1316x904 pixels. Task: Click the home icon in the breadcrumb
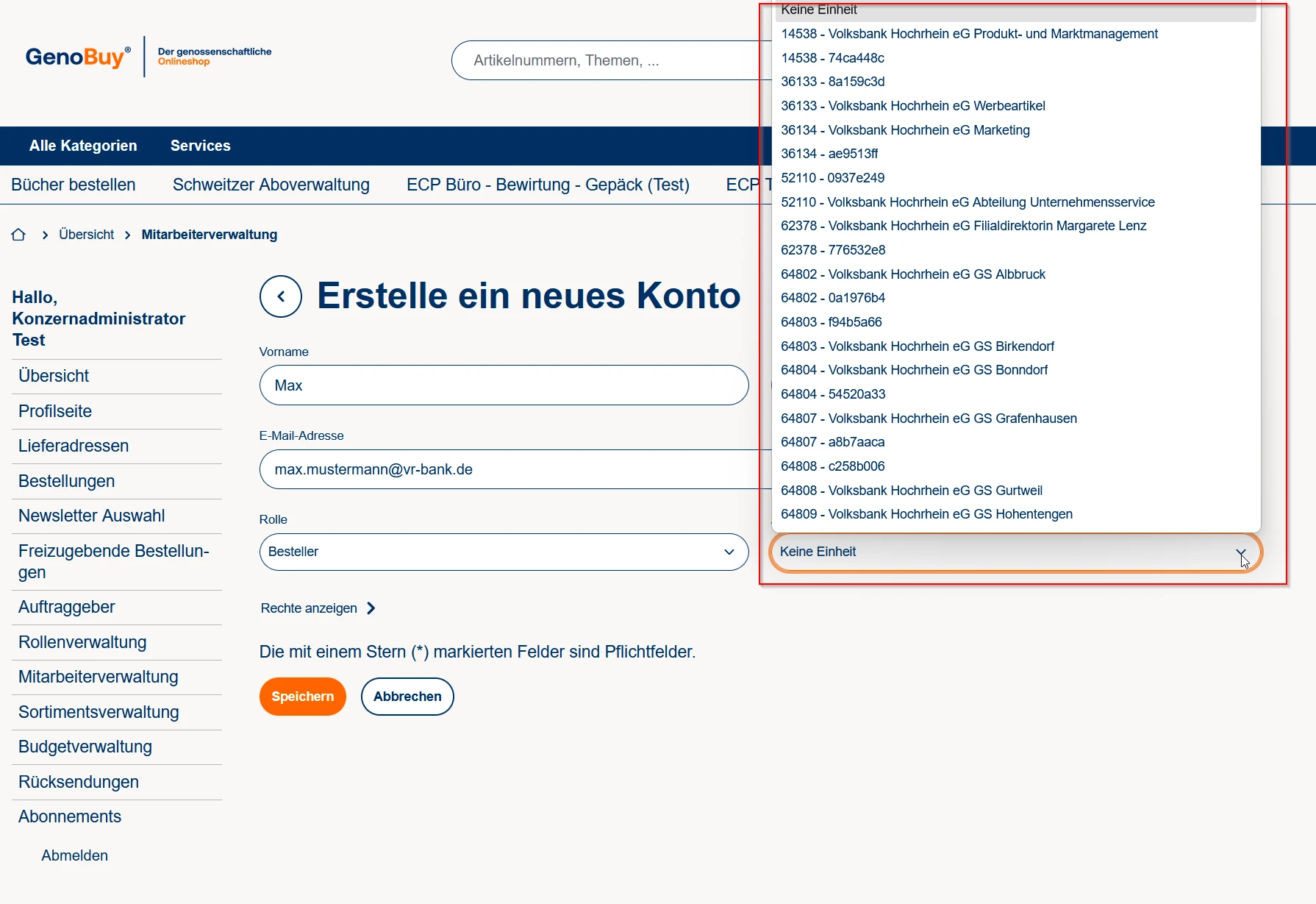tap(18, 235)
